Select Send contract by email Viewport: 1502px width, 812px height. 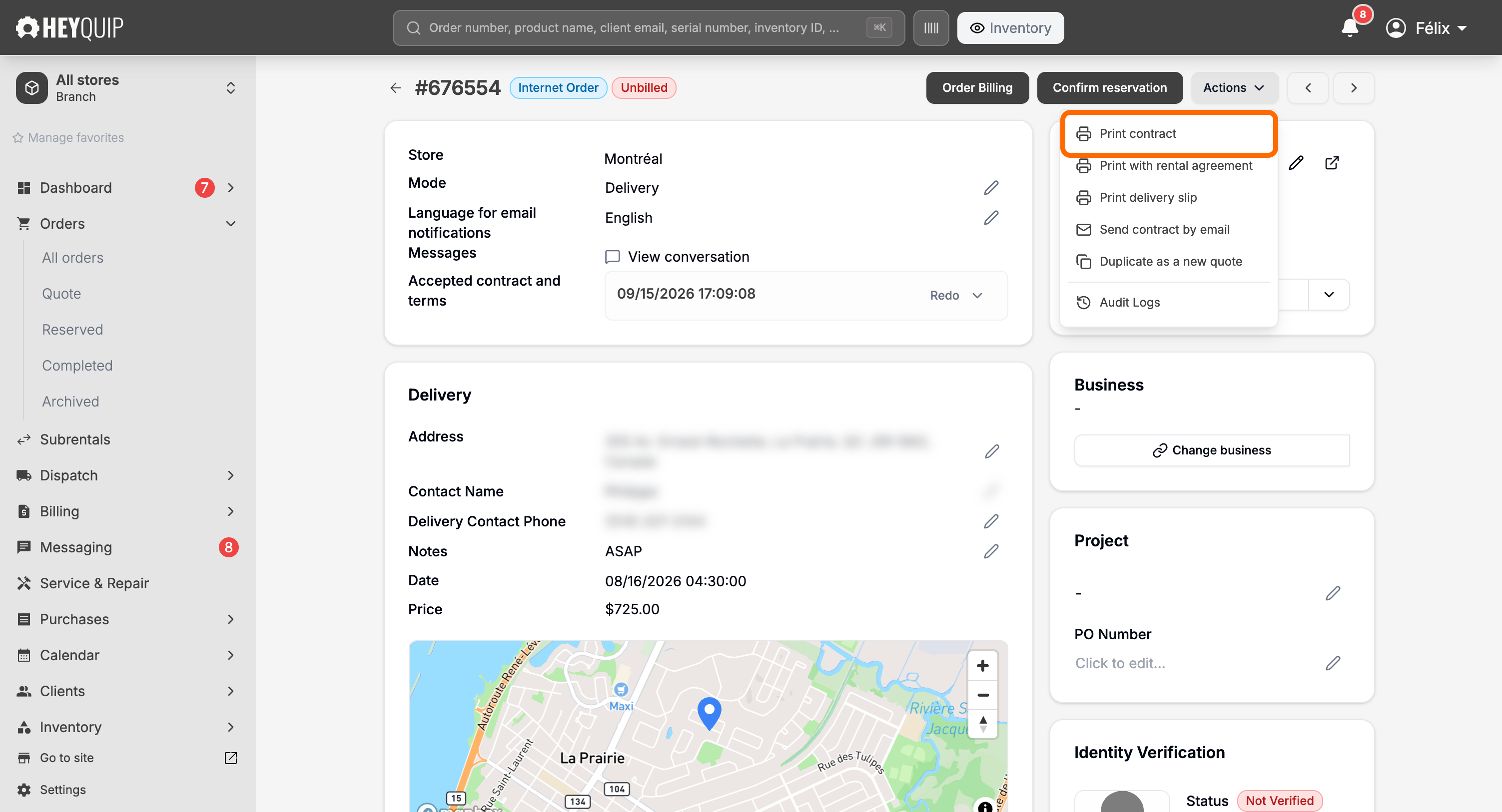pos(1168,230)
